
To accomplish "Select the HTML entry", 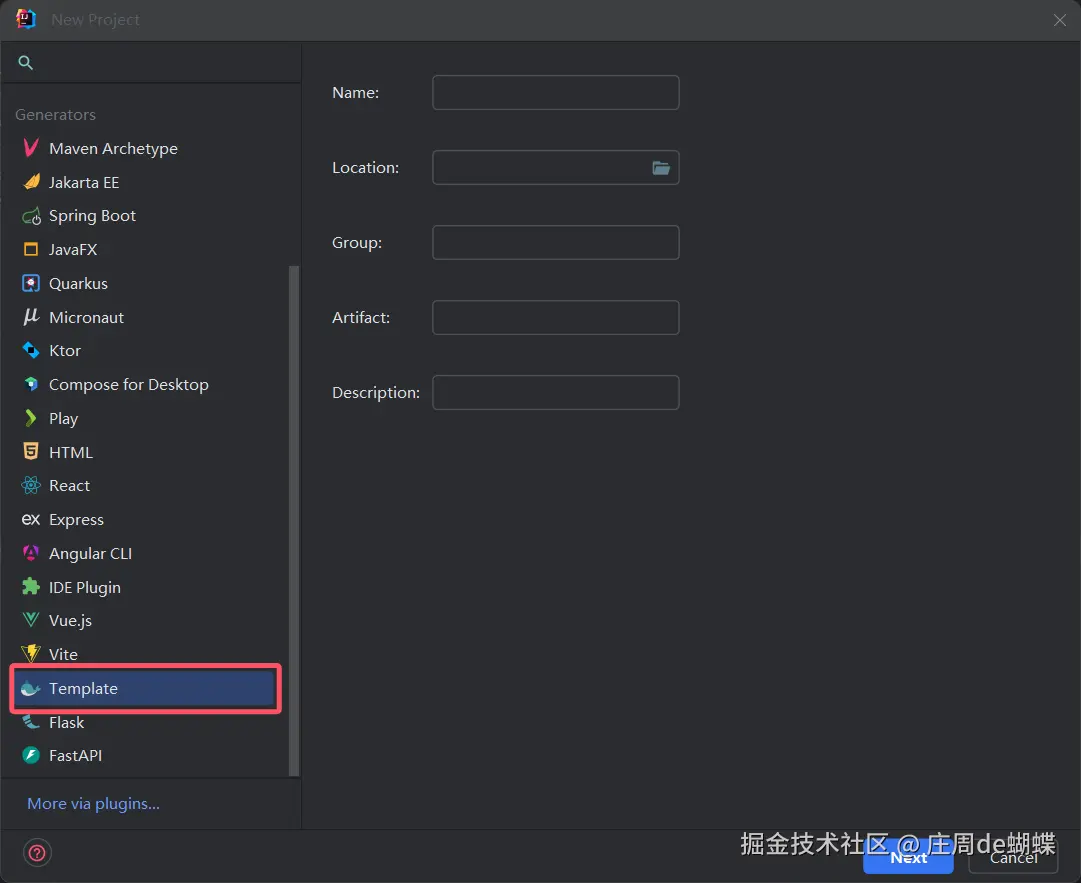I will (x=146, y=452).
